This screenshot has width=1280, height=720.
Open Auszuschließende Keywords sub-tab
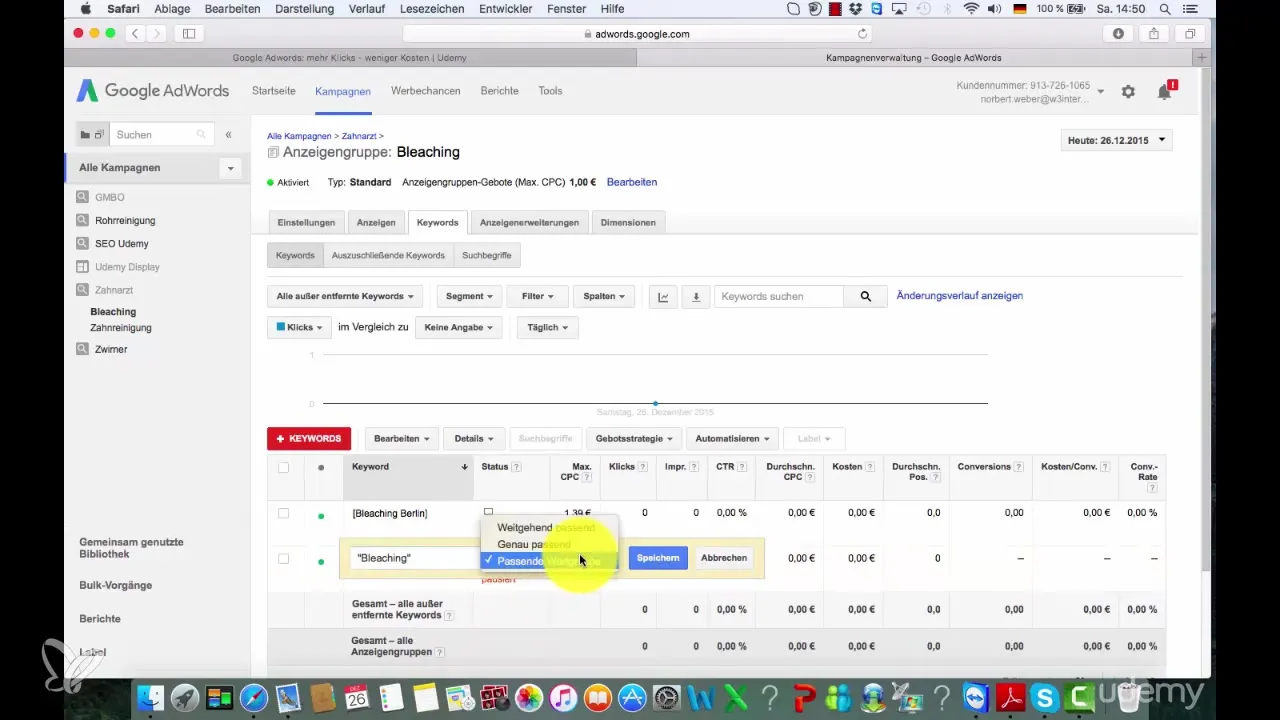388,255
